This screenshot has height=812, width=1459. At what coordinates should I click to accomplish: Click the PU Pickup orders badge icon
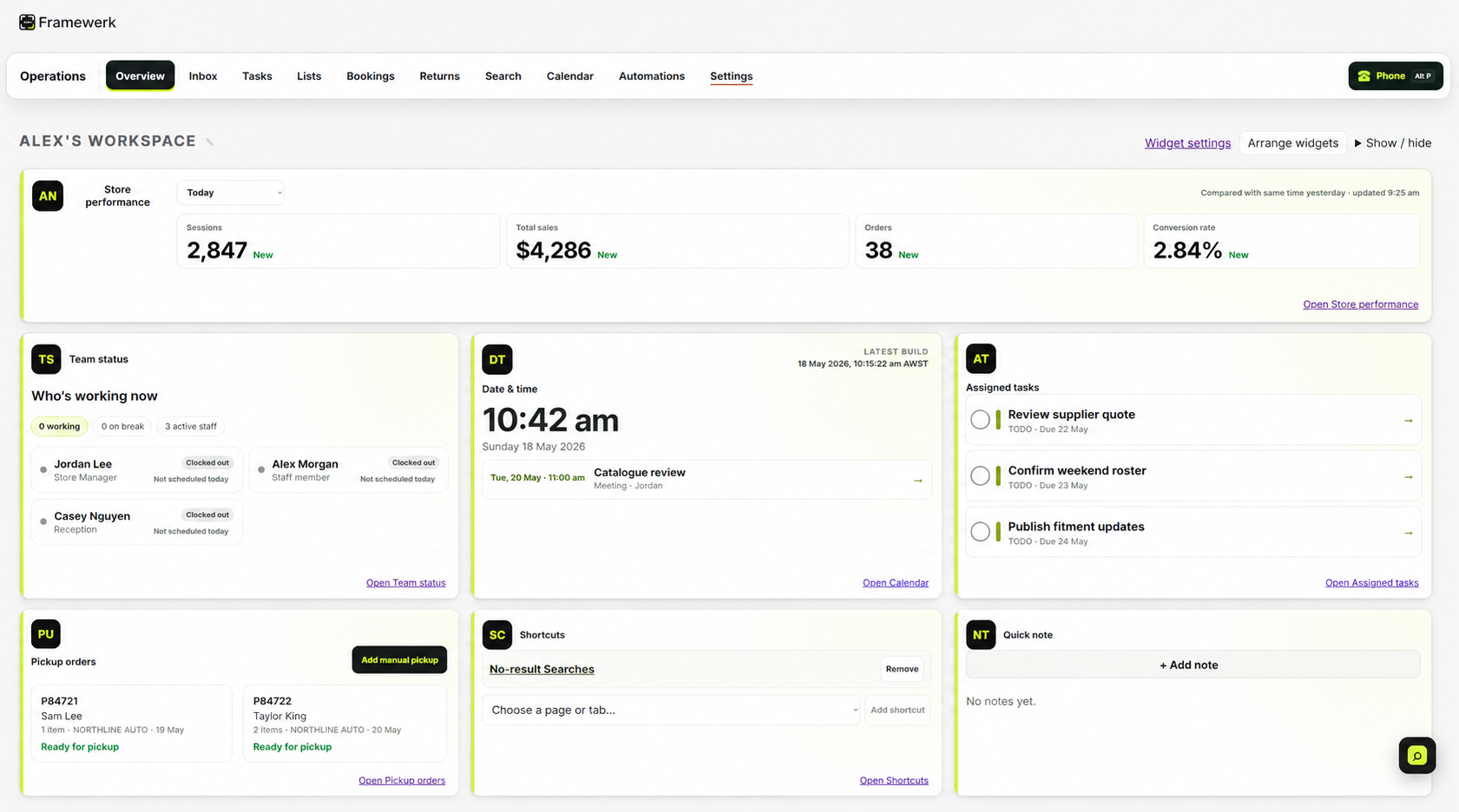coord(46,634)
